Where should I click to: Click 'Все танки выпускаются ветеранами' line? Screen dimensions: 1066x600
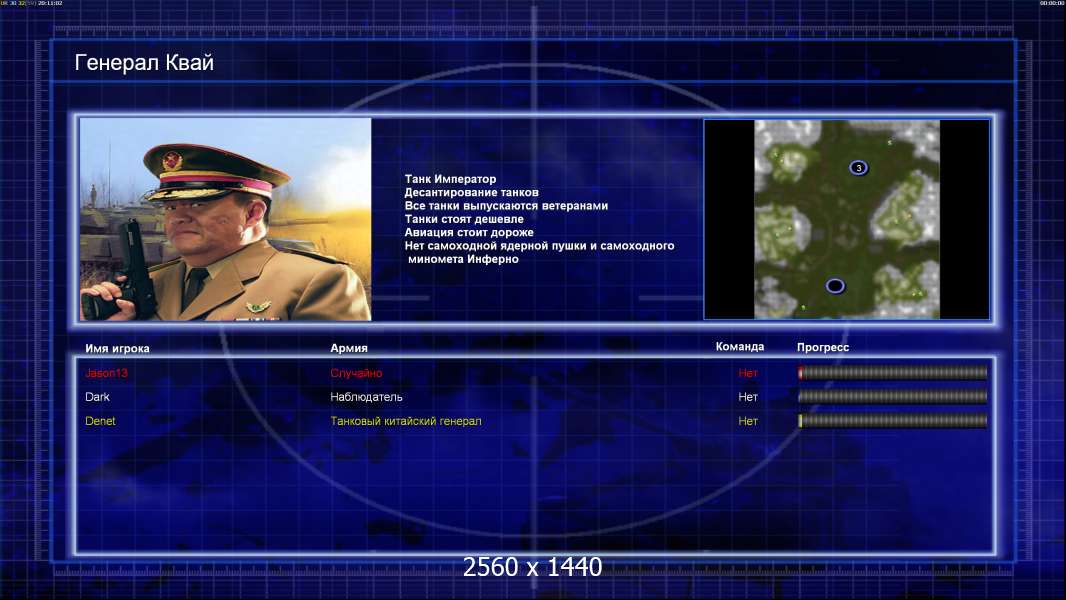(x=506, y=206)
